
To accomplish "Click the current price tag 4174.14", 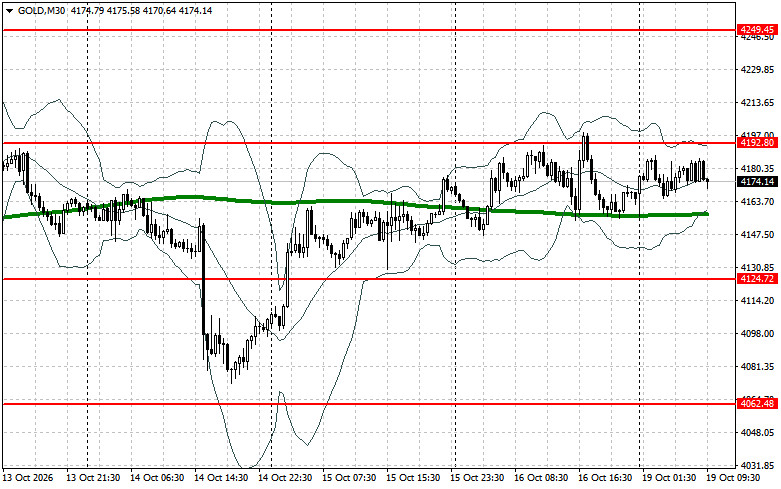I will click(x=757, y=182).
